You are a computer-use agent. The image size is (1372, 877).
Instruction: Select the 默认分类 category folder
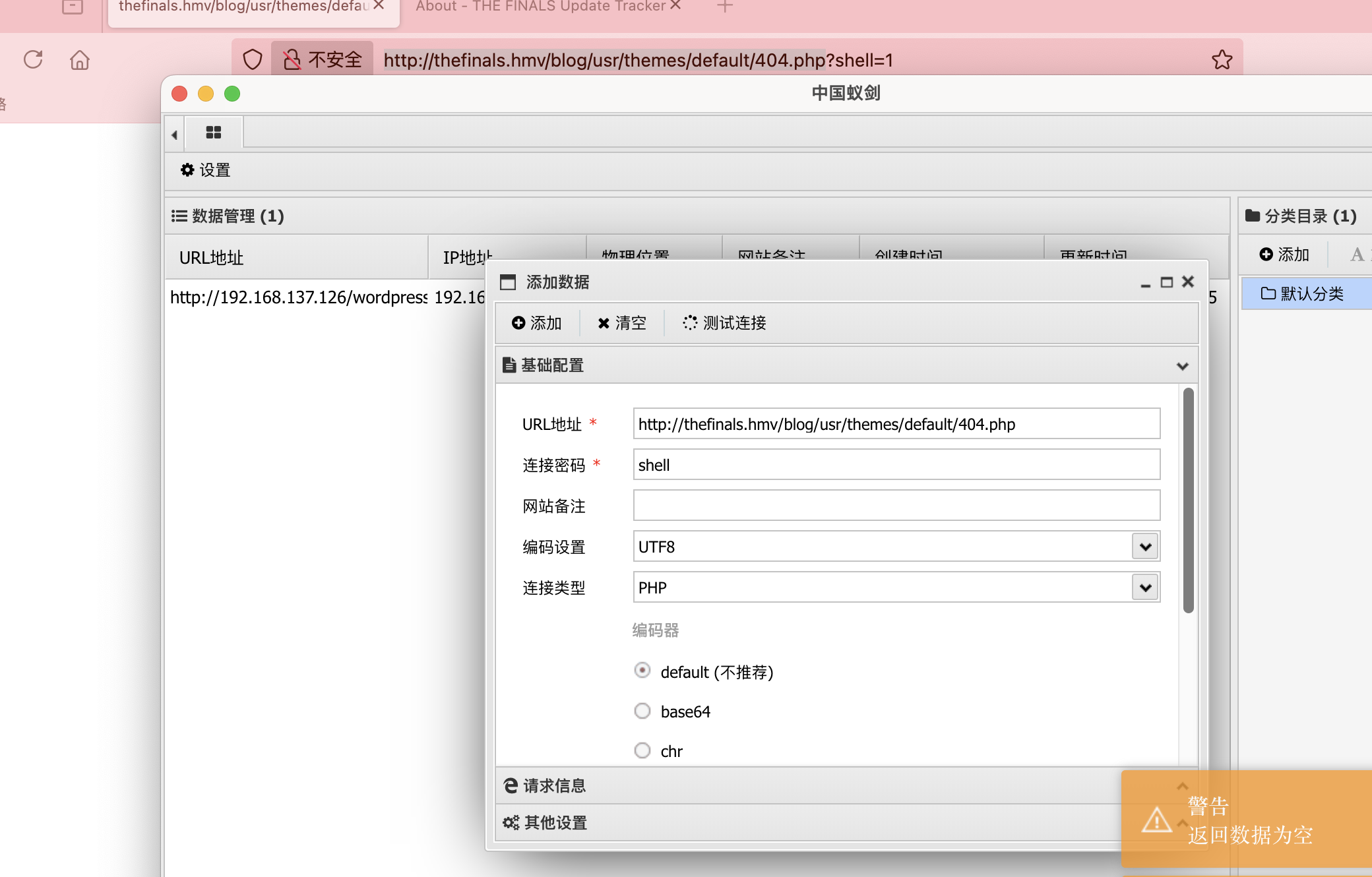[x=1307, y=293]
